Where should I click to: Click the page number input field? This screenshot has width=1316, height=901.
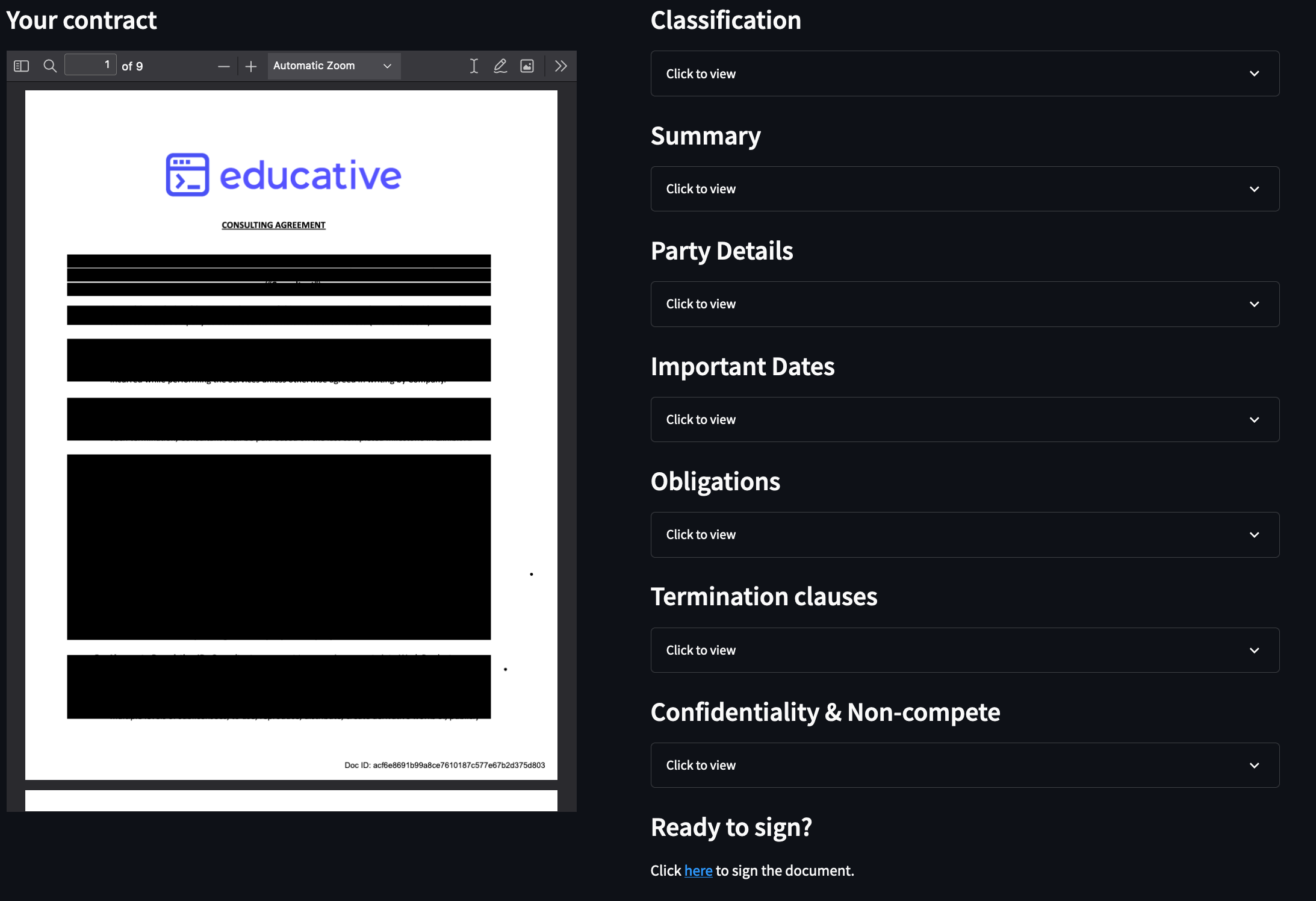pos(90,65)
